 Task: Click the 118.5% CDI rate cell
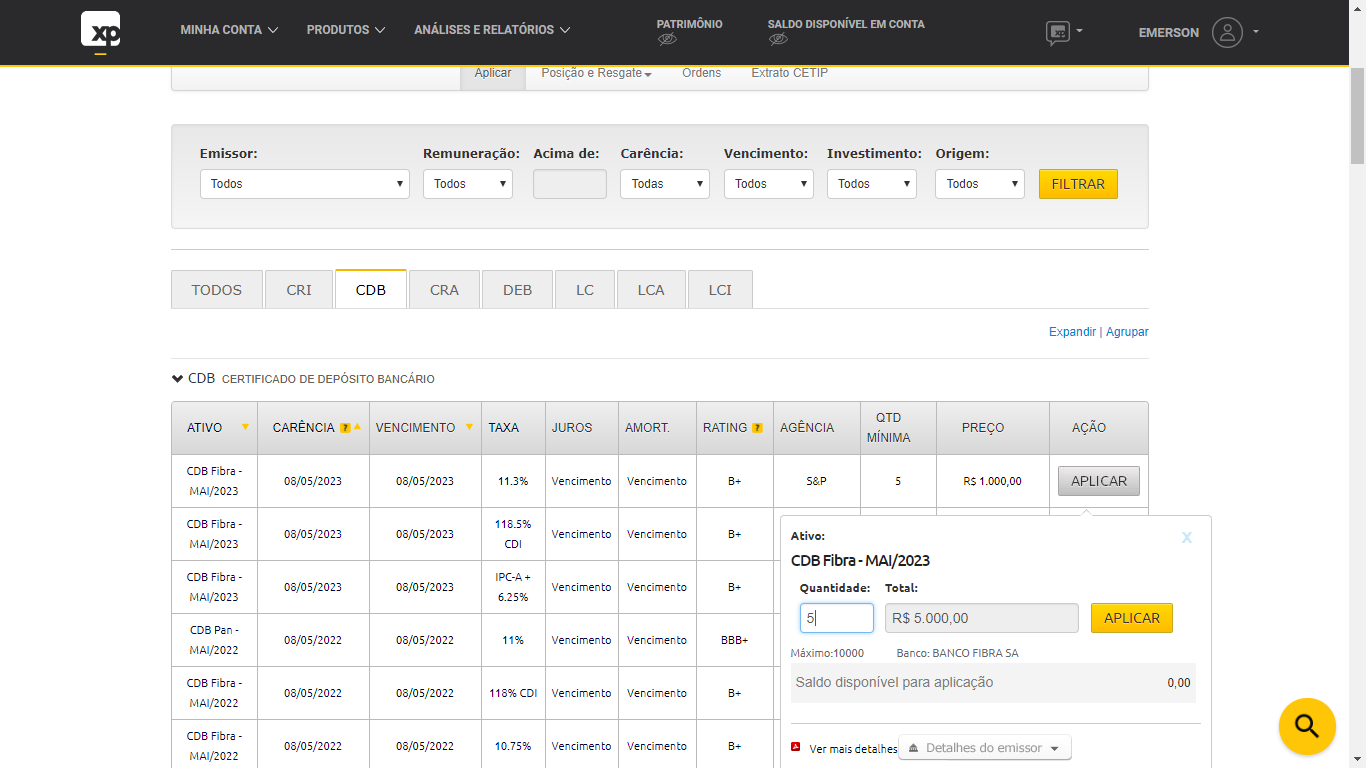pos(513,534)
